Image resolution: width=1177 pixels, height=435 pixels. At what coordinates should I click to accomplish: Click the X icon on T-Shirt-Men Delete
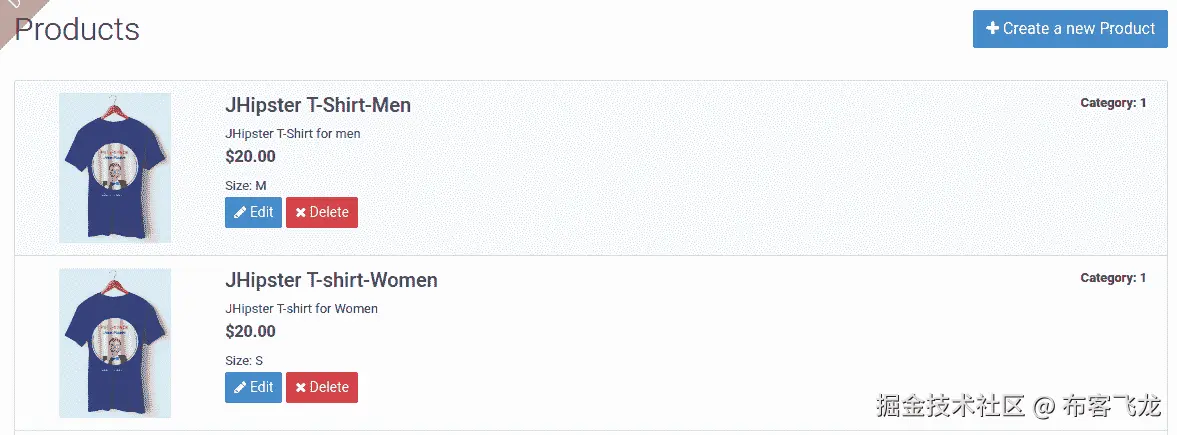300,213
